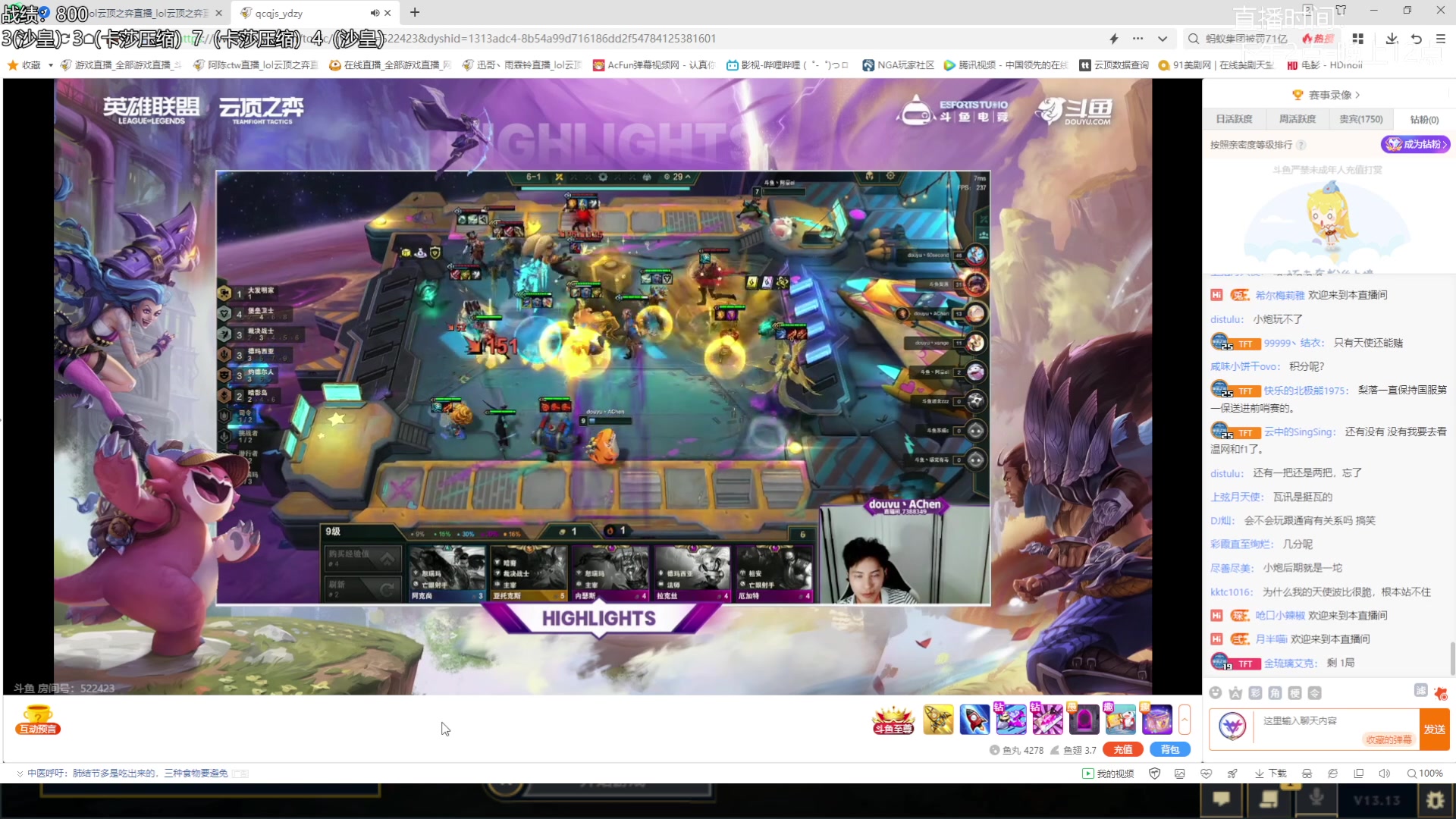This screenshot has width=1456, height=819.
Task: Mute the qcqjs_ydzy tab audio
Action: click(375, 13)
